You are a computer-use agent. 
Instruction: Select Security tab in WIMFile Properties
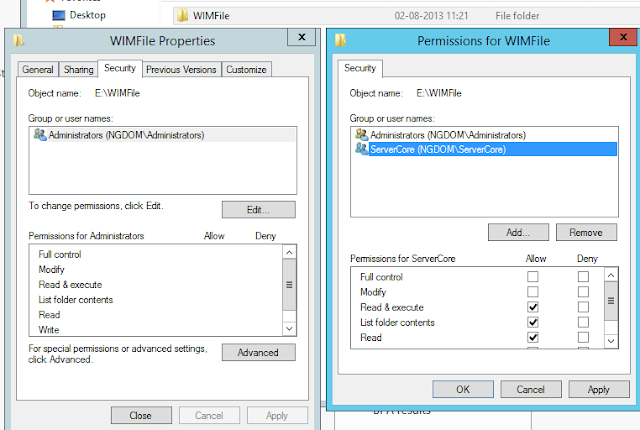[x=120, y=68]
